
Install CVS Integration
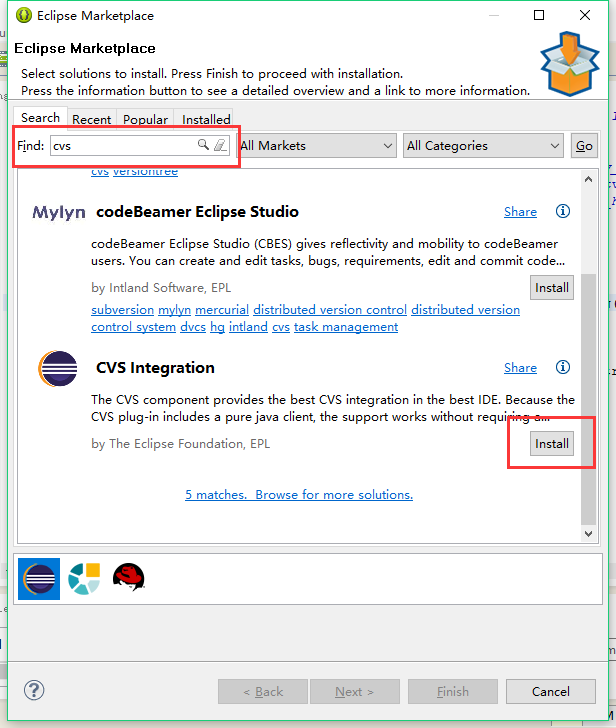pos(552,444)
